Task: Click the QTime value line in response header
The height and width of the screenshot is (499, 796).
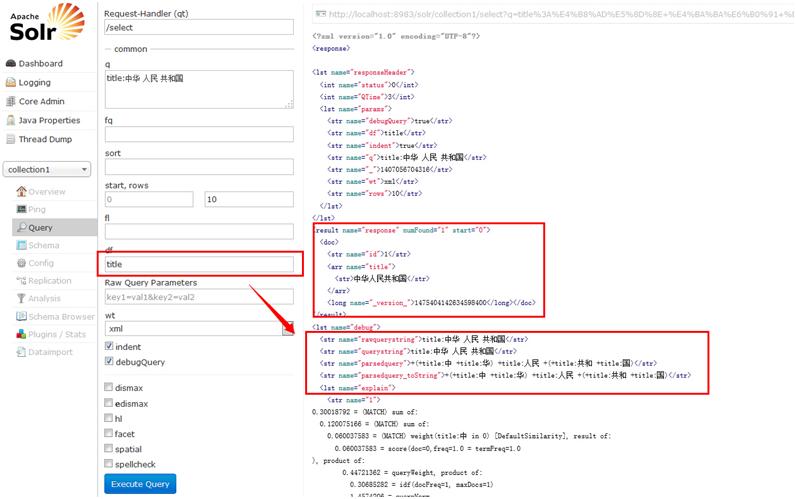Action: [367, 97]
